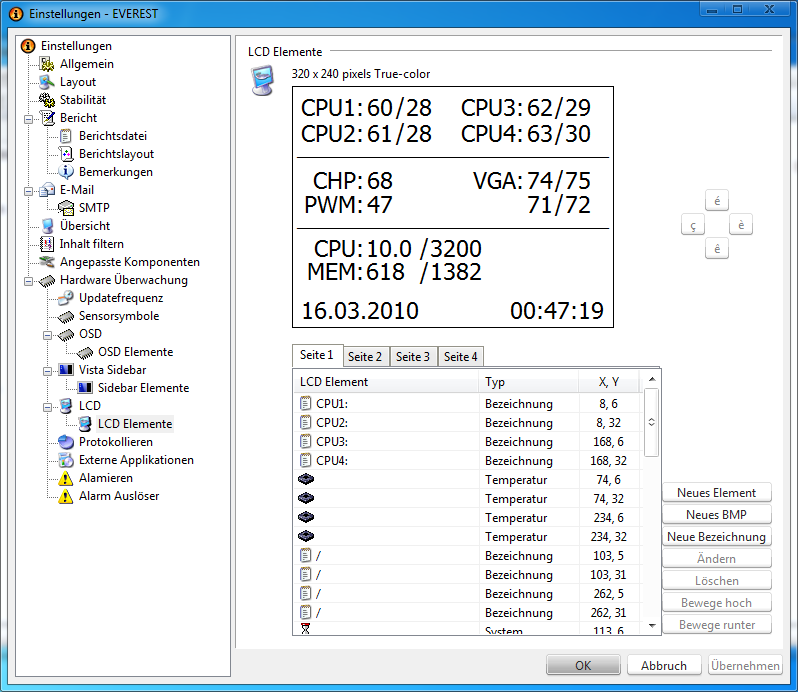The image size is (798, 692).
Task: Sort by the Typ column header
Action: pyautogui.click(x=528, y=382)
